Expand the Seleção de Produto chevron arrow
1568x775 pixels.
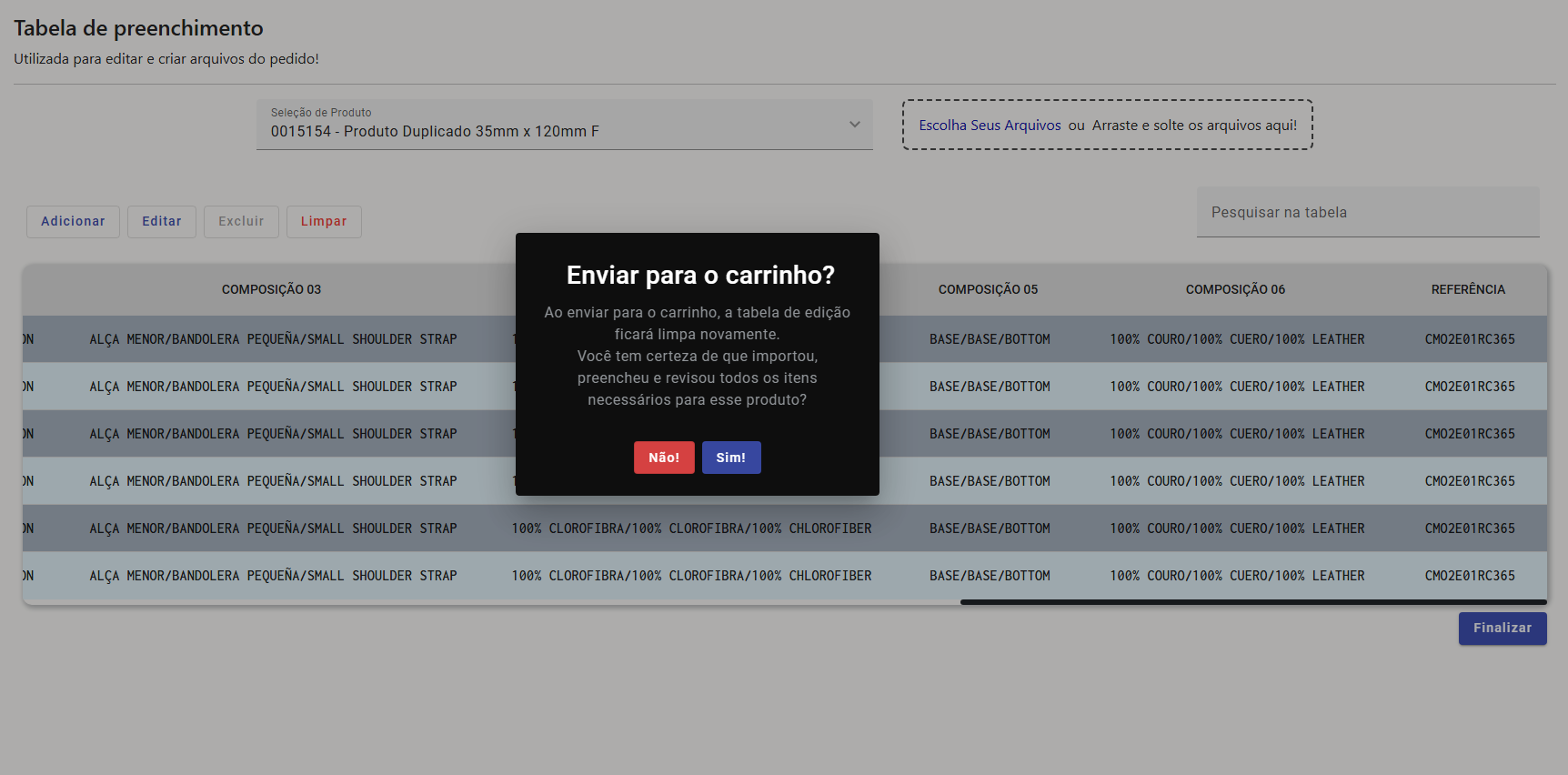point(854,125)
